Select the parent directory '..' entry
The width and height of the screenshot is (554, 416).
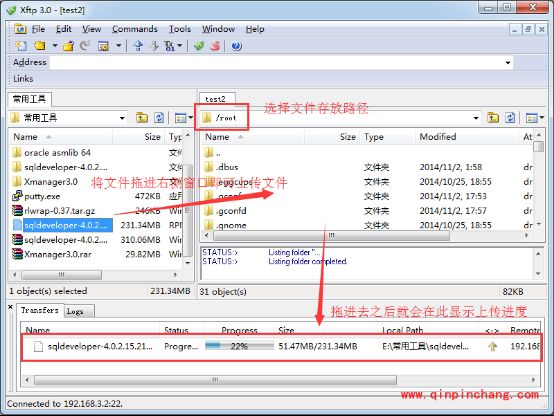coord(213,153)
